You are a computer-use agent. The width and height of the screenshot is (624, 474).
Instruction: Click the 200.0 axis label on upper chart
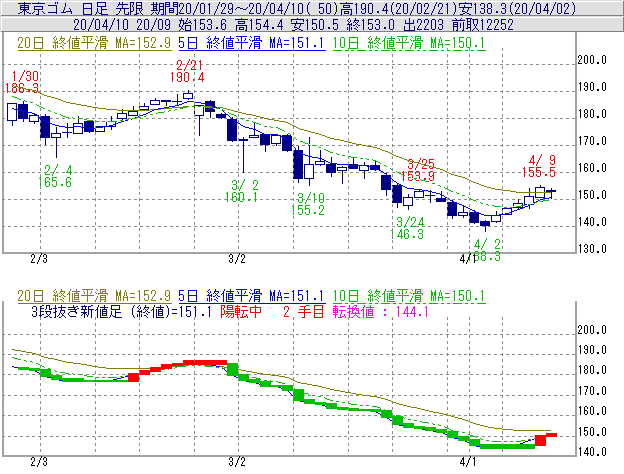click(x=592, y=60)
